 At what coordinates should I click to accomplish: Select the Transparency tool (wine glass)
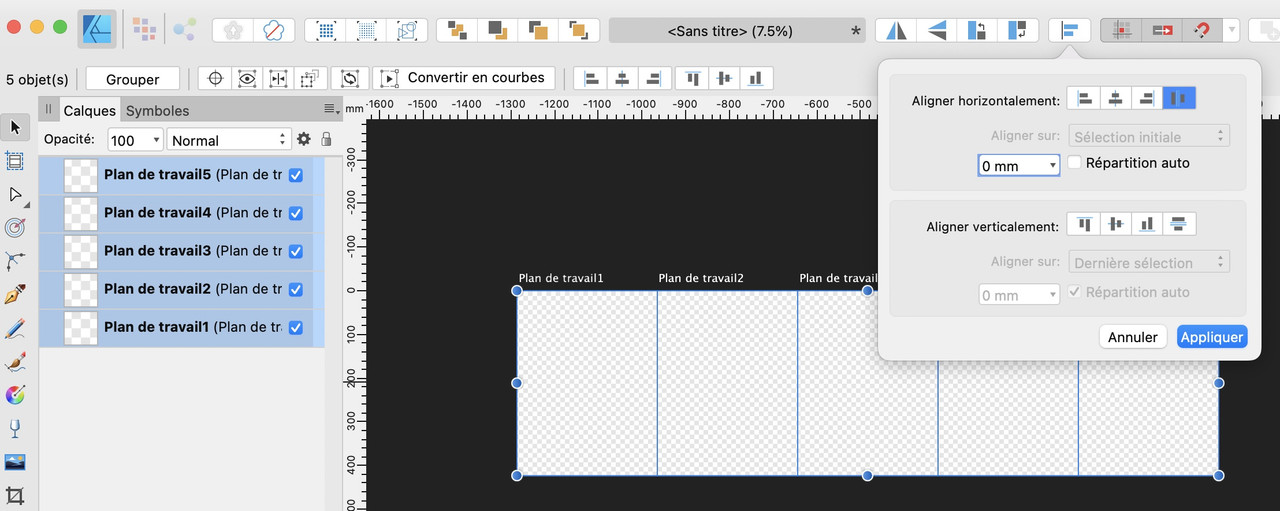point(15,429)
